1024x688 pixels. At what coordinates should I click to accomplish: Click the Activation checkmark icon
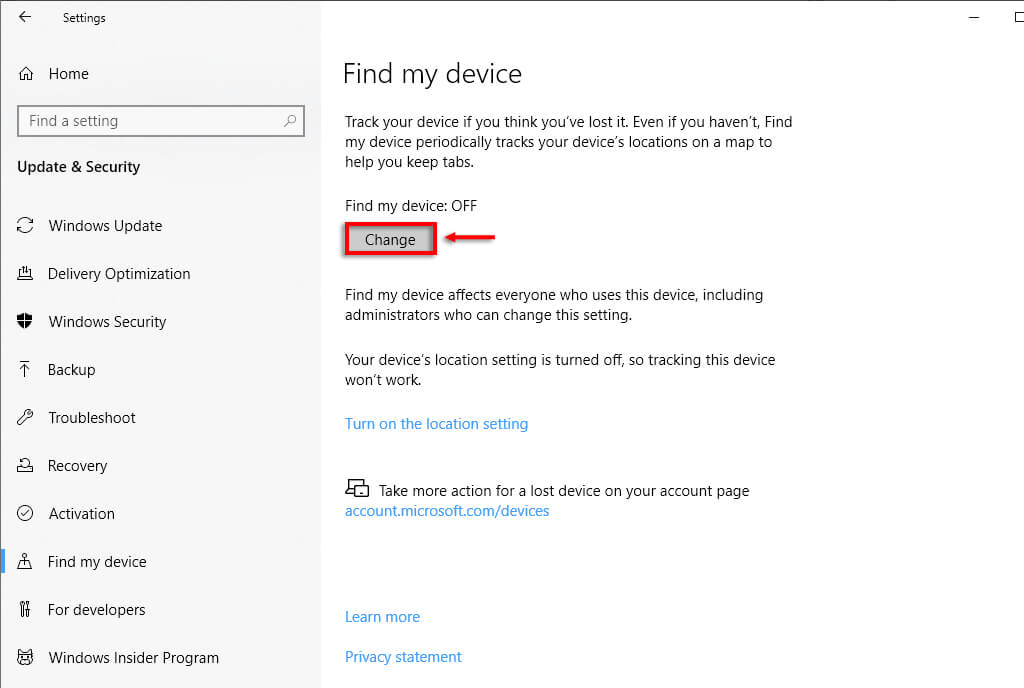coord(26,514)
